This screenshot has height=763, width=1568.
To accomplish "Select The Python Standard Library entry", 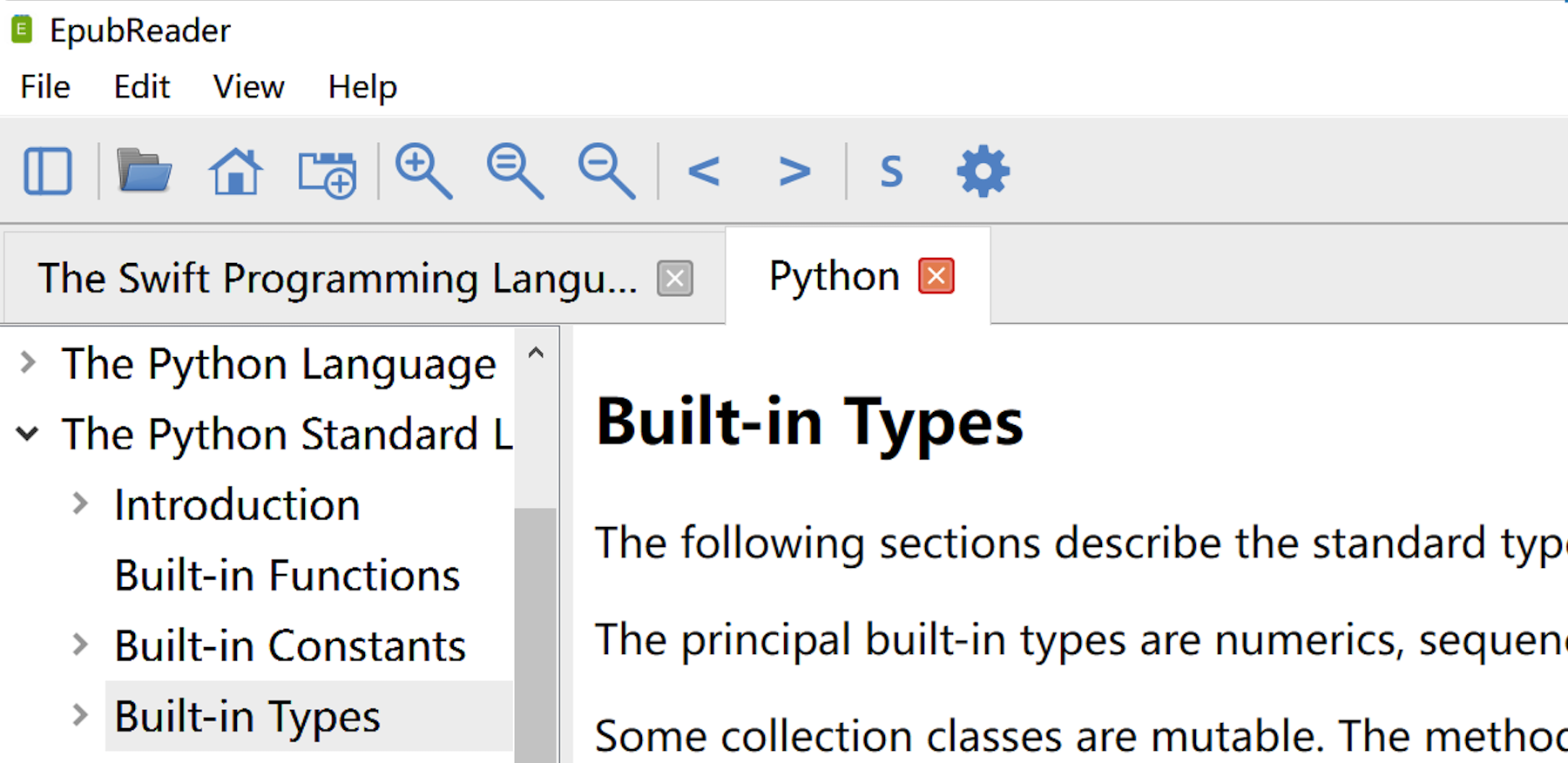I will click(287, 435).
